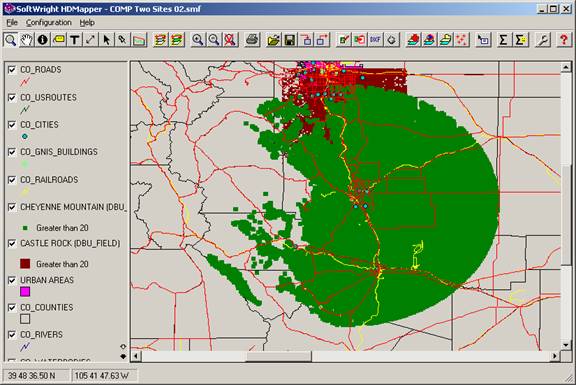Open the wrench settings tool
576x385 pixels.
(543, 40)
